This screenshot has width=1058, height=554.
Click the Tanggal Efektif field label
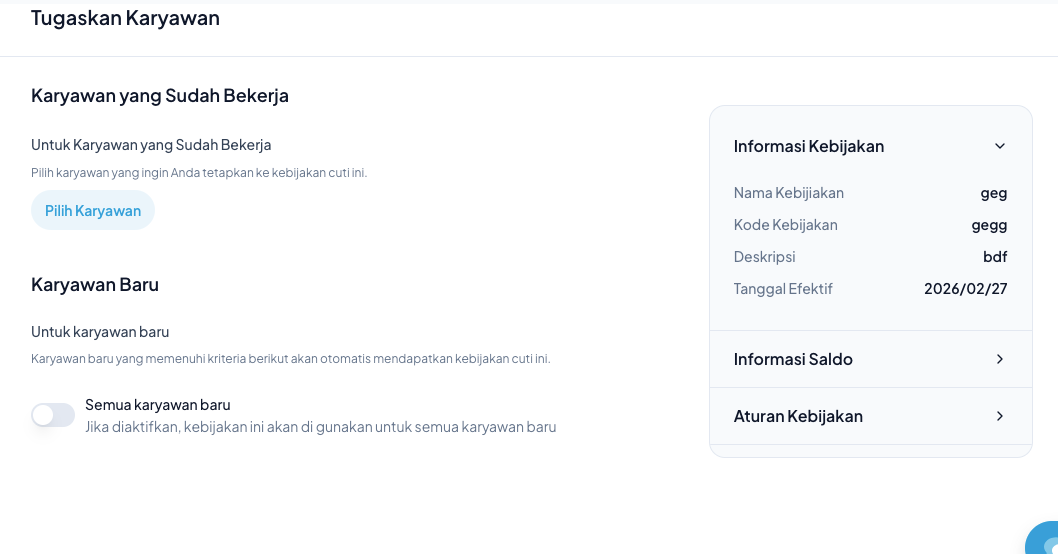pos(783,289)
